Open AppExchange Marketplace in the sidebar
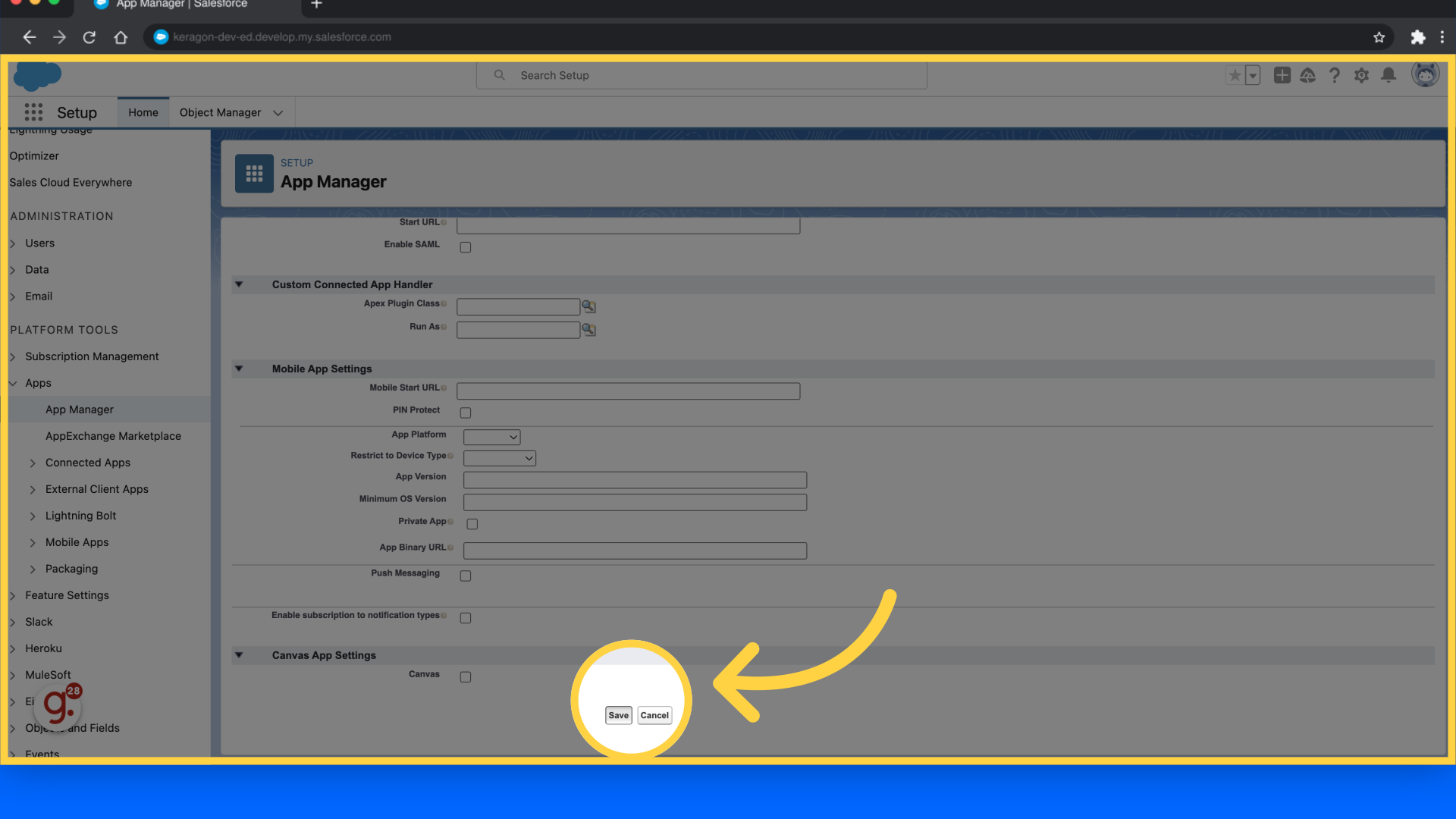Viewport: 1456px width, 819px height. tap(113, 436)
